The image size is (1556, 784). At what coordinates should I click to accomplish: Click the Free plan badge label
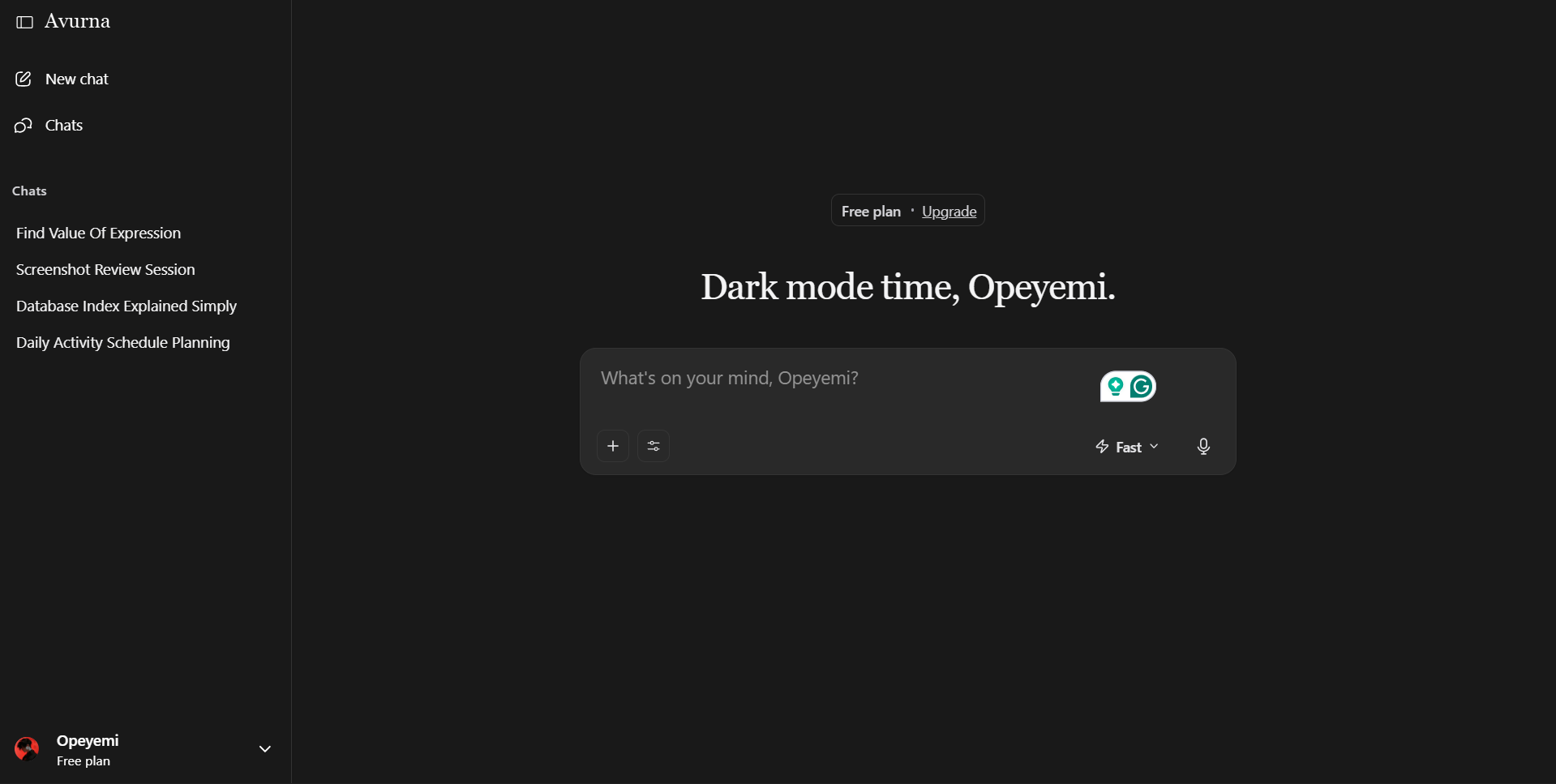(871, 212)
